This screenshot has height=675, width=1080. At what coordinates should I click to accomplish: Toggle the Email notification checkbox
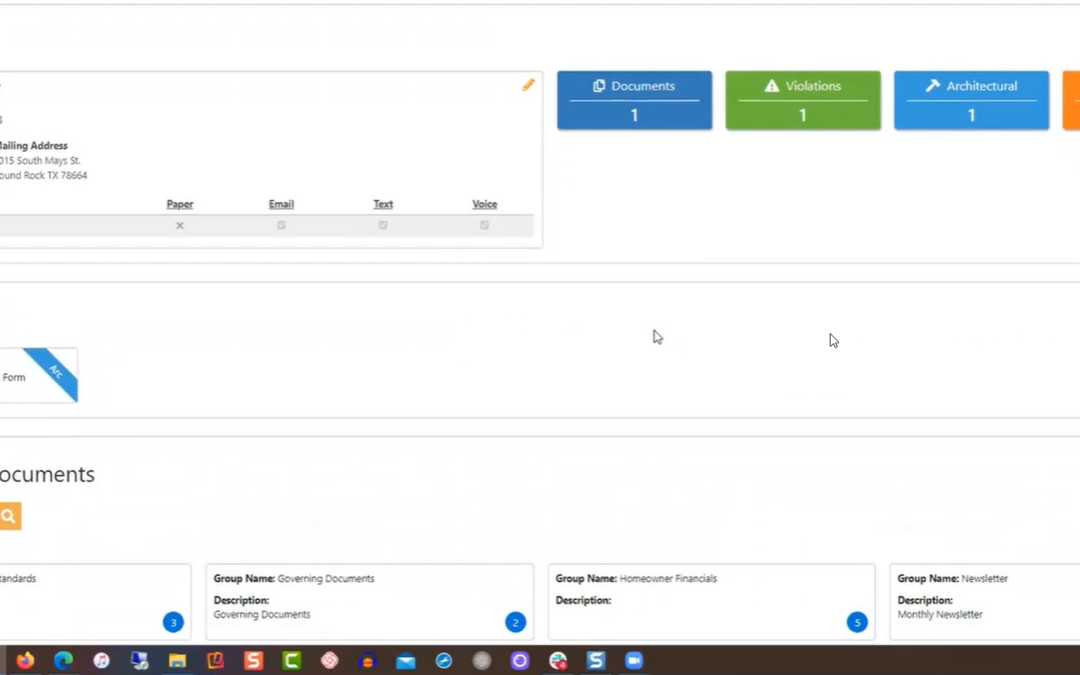[281, 225]
